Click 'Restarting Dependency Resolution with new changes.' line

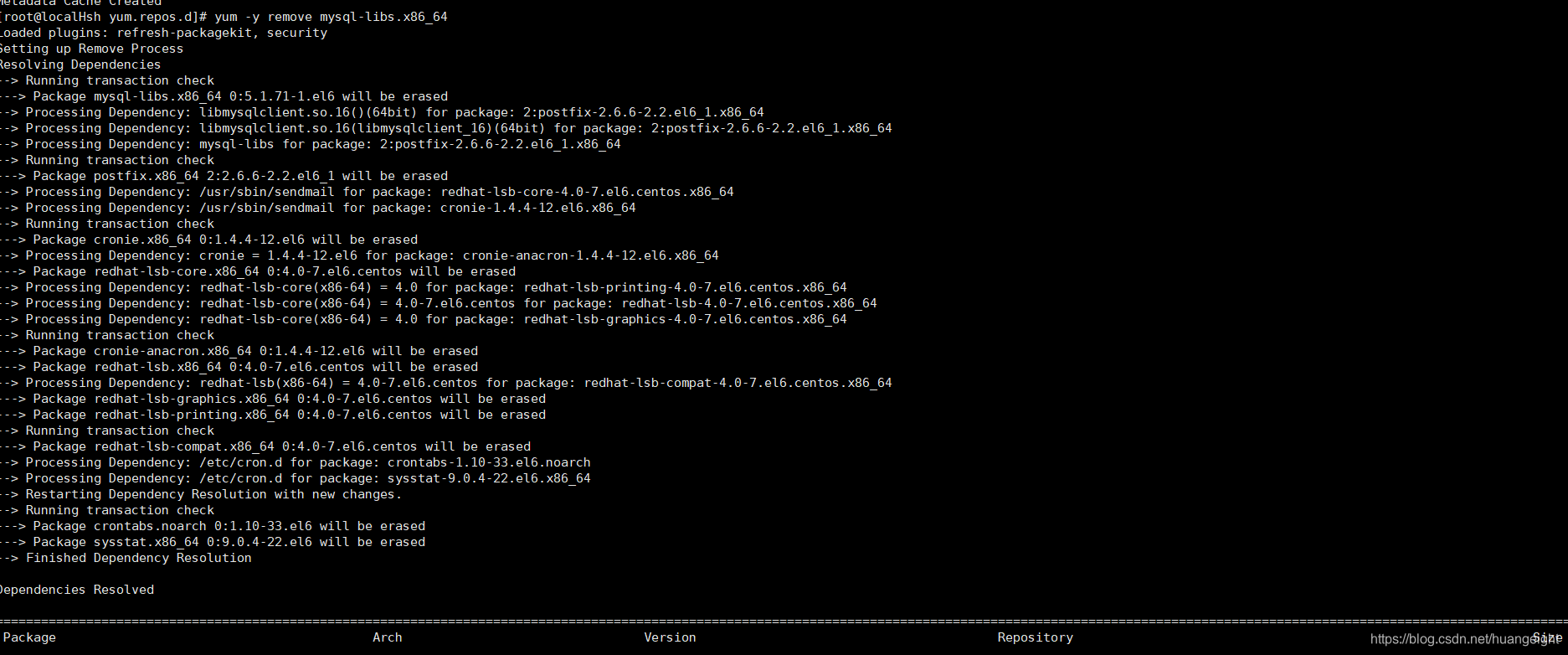[201, 494]
